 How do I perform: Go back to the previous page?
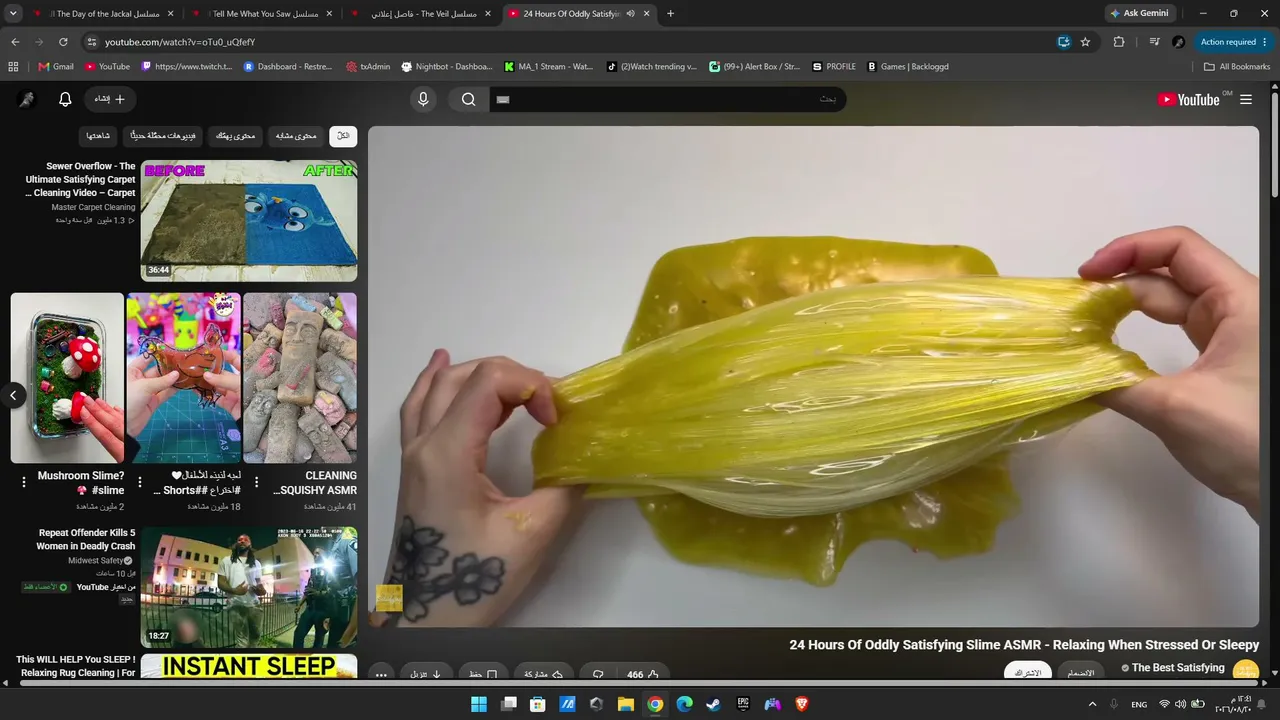coord(15,42)
